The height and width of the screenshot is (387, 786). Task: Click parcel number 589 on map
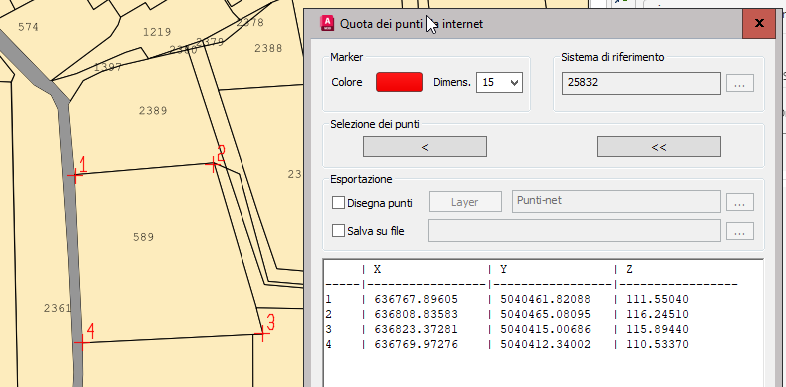point(143,237)
